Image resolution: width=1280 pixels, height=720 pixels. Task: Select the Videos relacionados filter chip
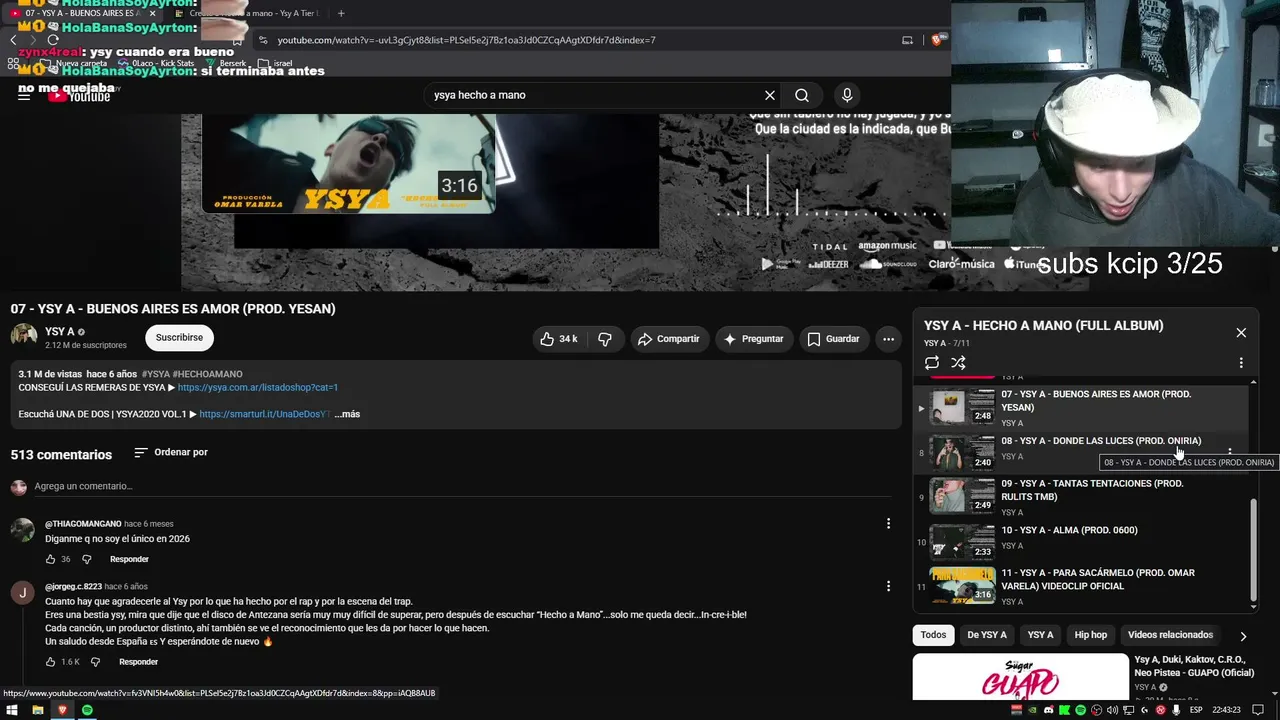coord(1170,635)
